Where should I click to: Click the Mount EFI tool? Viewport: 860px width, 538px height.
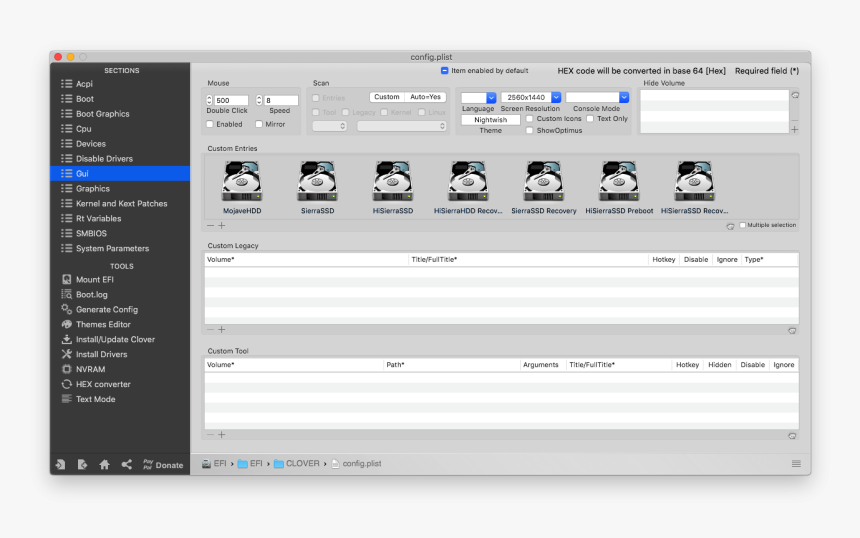click(94, 279)
